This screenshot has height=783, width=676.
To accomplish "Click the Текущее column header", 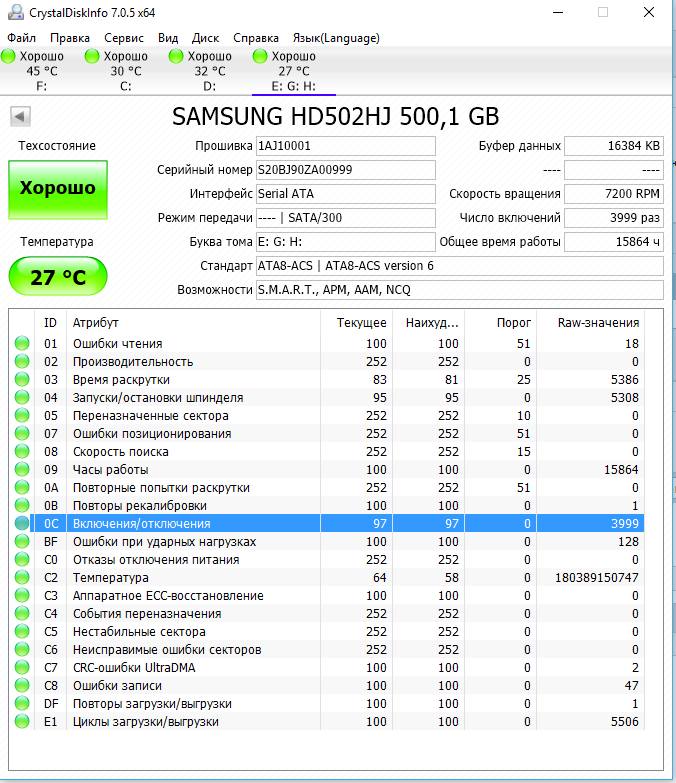I will pyautogui.click(x=356, y=323).
